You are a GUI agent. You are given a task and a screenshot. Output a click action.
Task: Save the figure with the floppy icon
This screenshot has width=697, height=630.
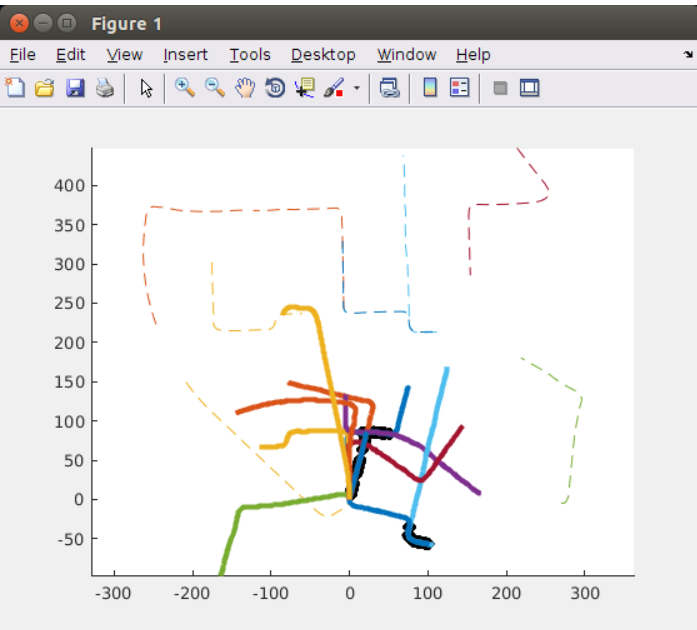tap(75, 88)
